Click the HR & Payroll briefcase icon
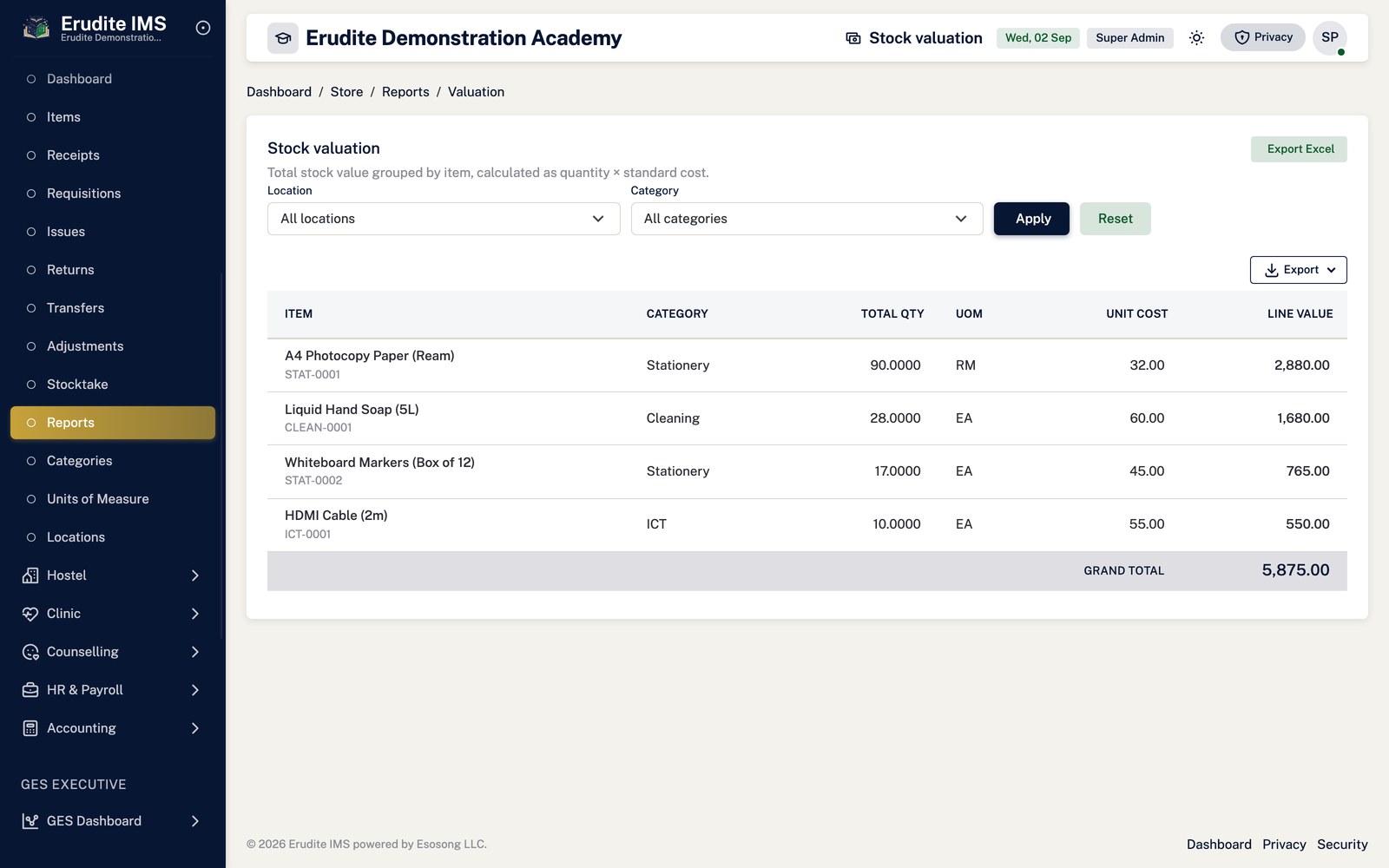Screen dimensions: 1389x868 point(30,690)
